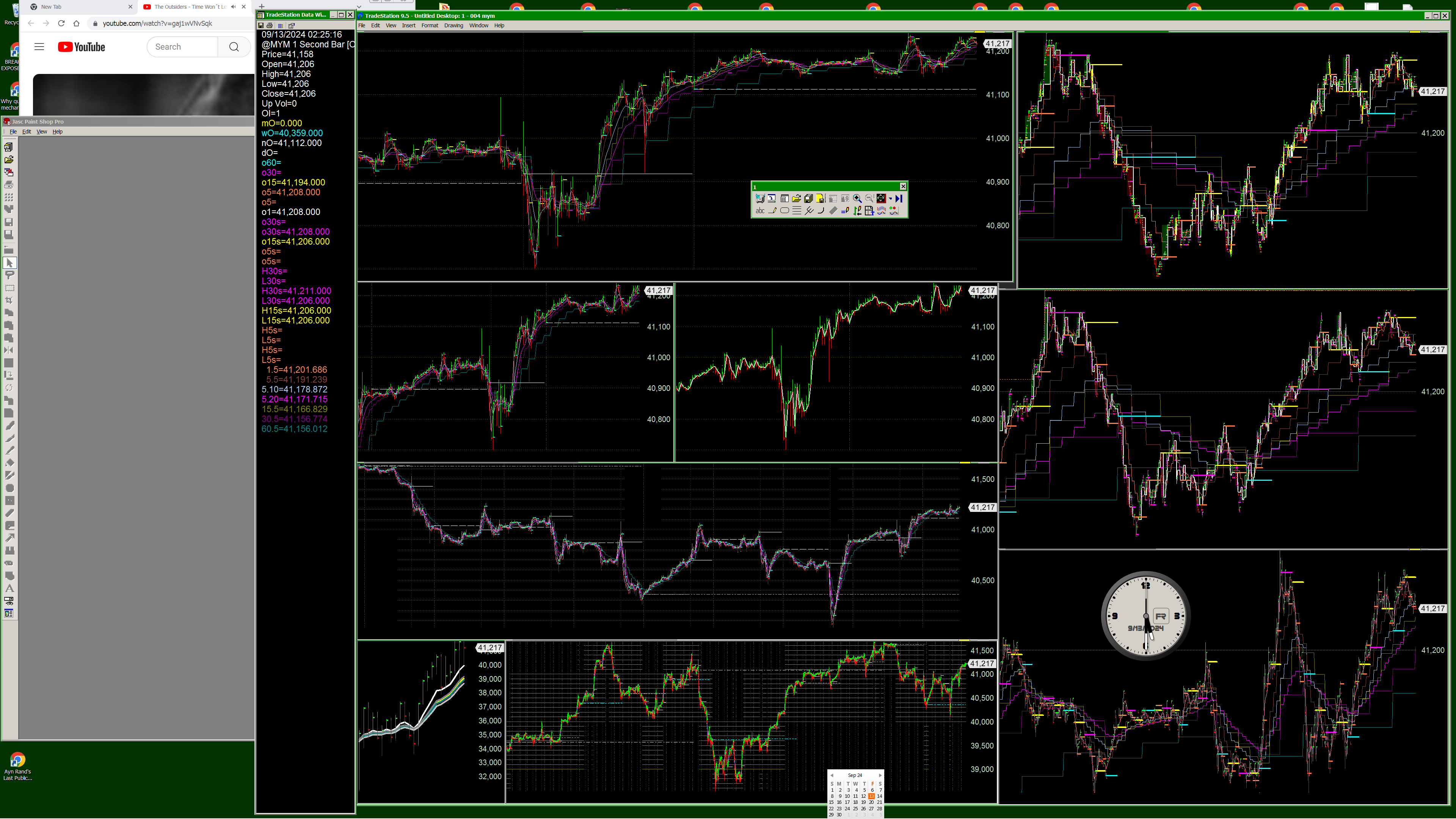Click the YouTube search magnifier button
The height and width of the screenshot is (819, 1456).
coord(234,47)
